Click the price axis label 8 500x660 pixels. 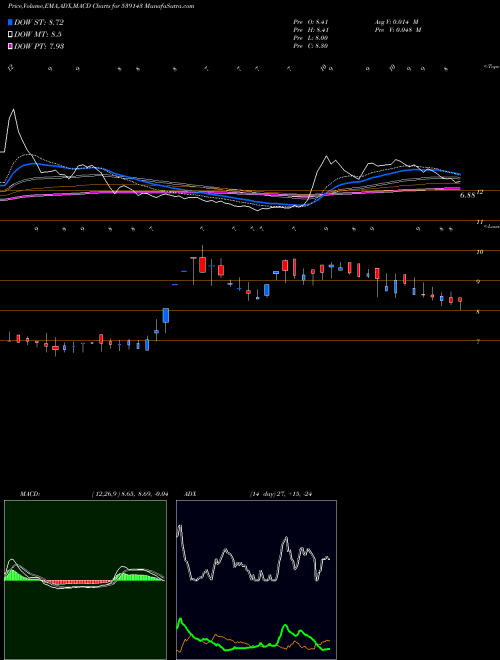click(x=478, y=312)
